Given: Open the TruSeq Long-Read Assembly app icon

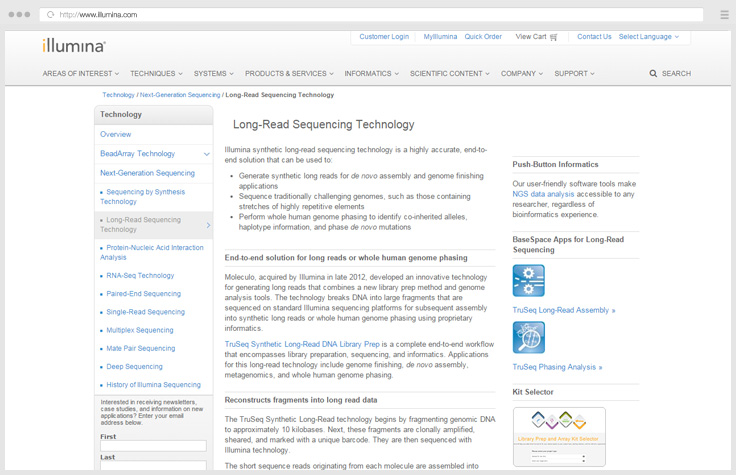Looking at the screenshot, I should [528, 280].
